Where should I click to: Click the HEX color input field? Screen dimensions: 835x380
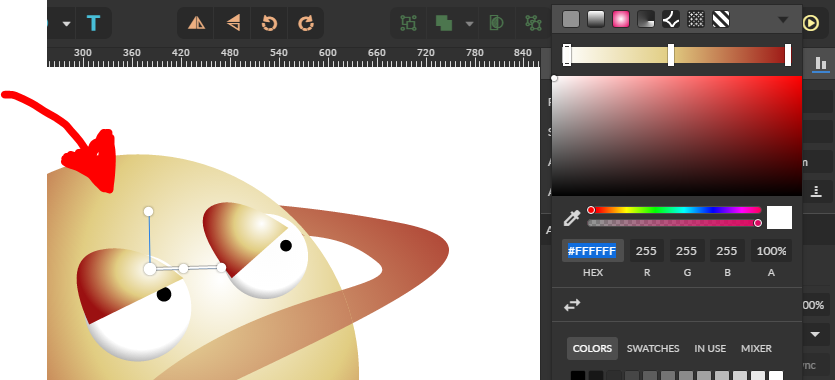tap(593, 251)
